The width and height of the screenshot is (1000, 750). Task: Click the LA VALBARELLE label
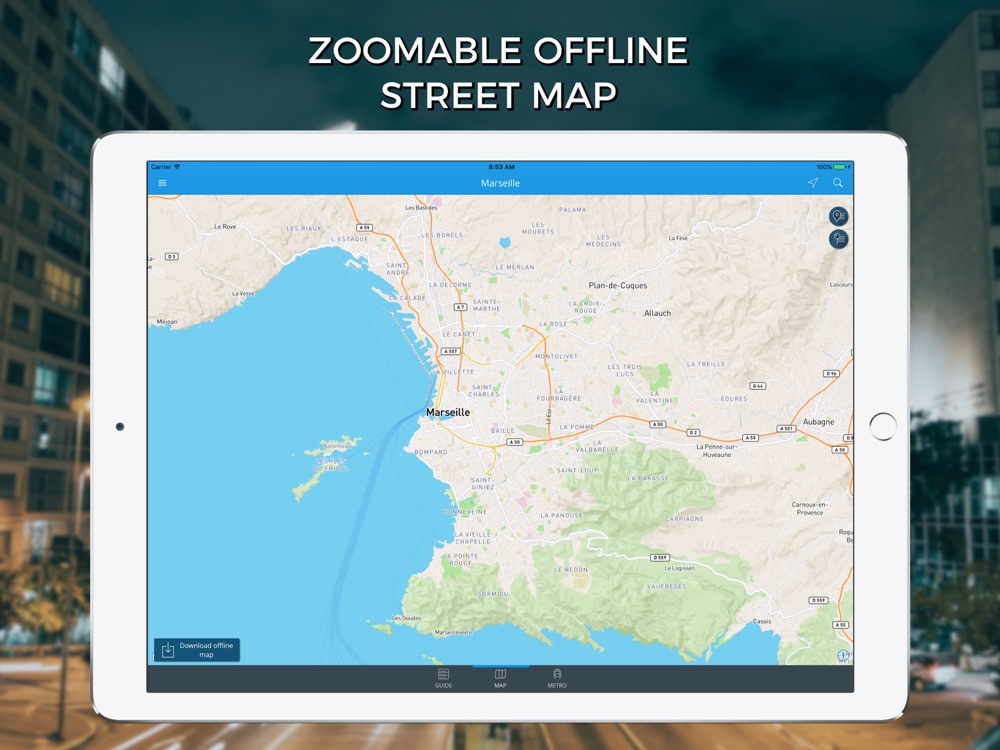[x=597, y=446]
